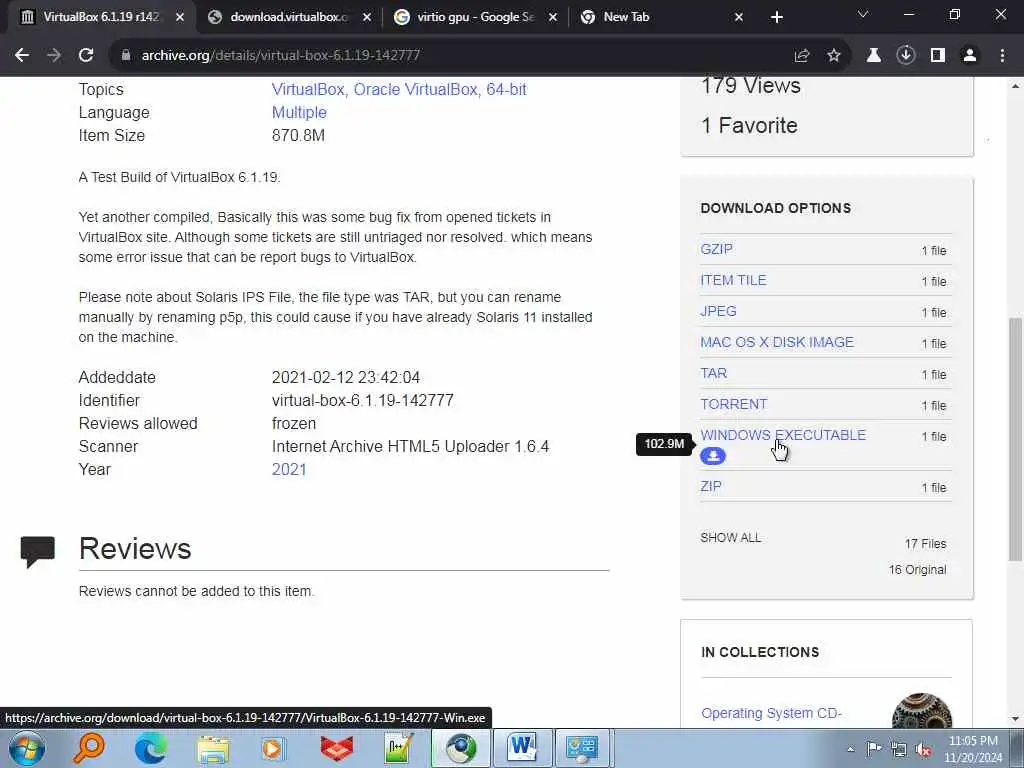Click the '17 Files' count text
Viewport: 1024px width, 768px height.
point(925,544)
